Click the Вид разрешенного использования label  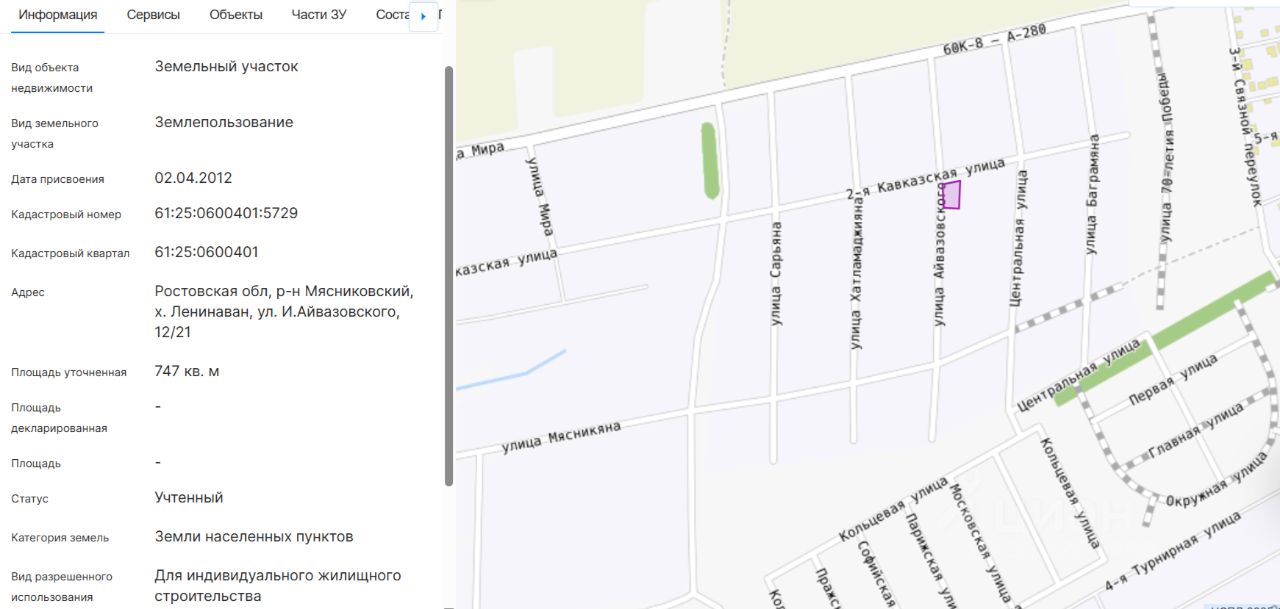pos(62,587)
